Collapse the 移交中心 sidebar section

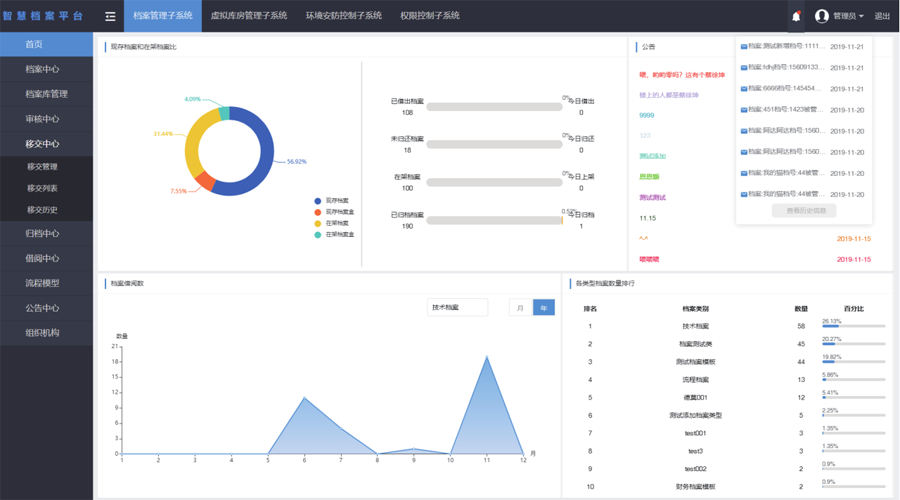pos(46,144)
